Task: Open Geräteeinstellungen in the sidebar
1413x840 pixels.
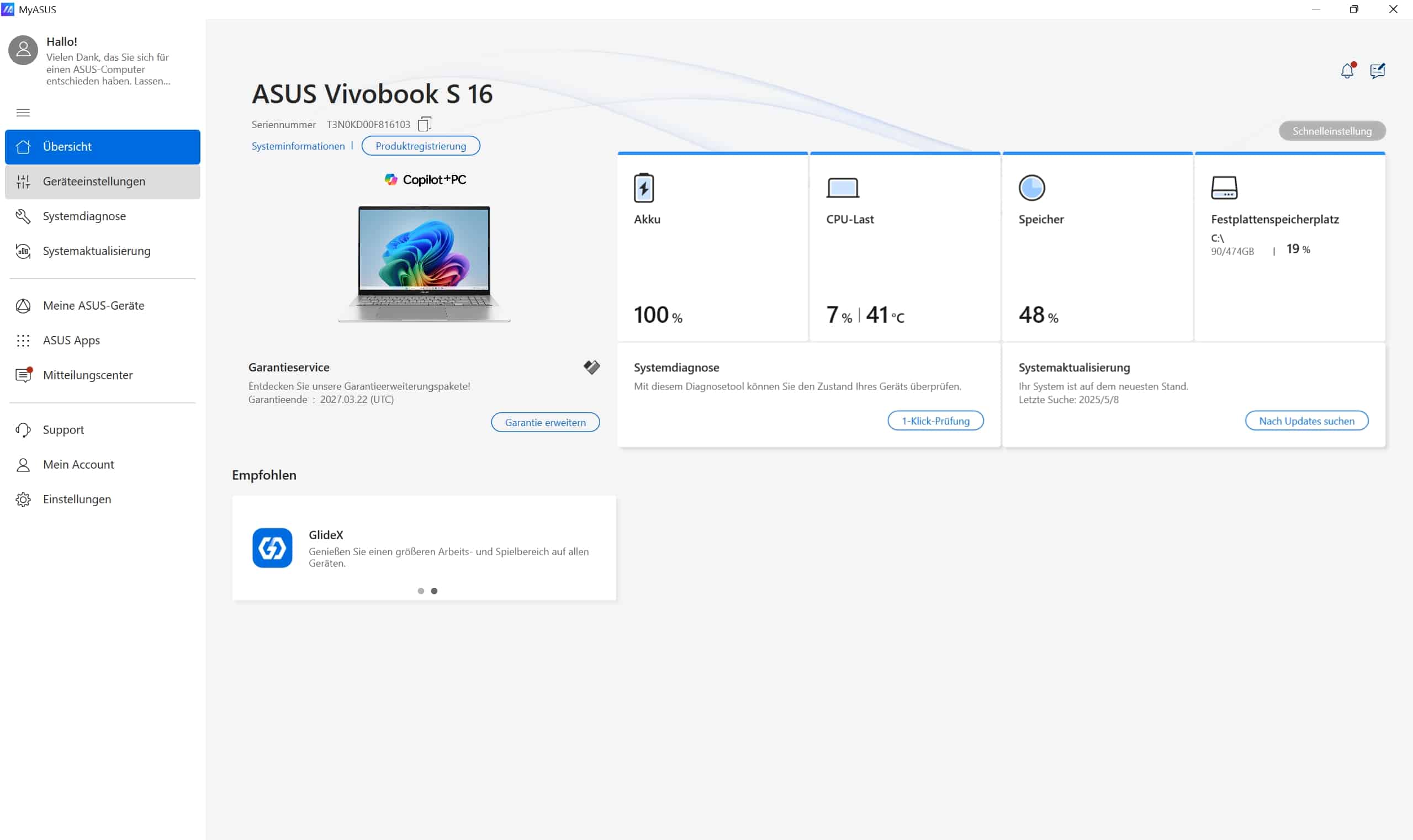Action: [x=94, y=182]
